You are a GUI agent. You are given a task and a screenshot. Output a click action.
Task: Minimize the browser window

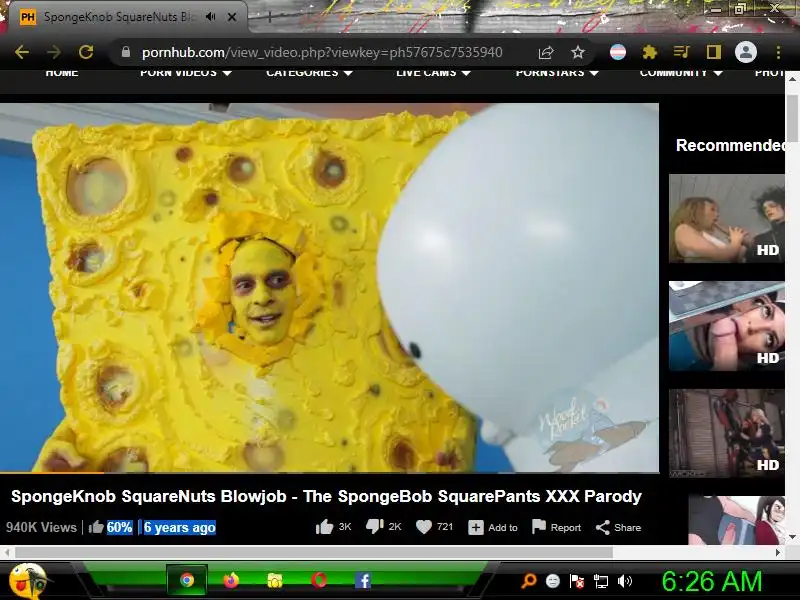pyautogui.click(x=717, y=9)
